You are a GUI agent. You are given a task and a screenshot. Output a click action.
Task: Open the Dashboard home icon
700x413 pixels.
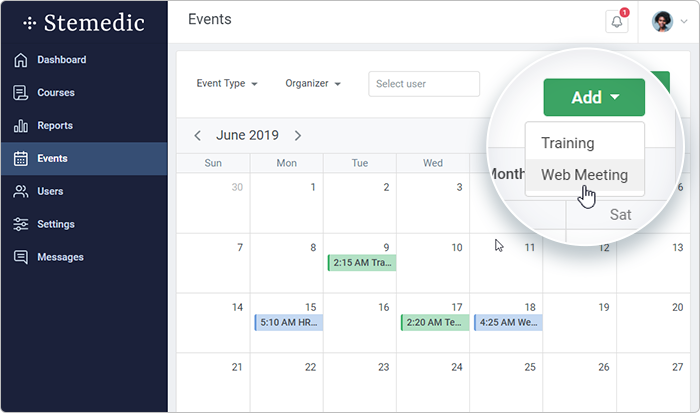coord(21,60)
